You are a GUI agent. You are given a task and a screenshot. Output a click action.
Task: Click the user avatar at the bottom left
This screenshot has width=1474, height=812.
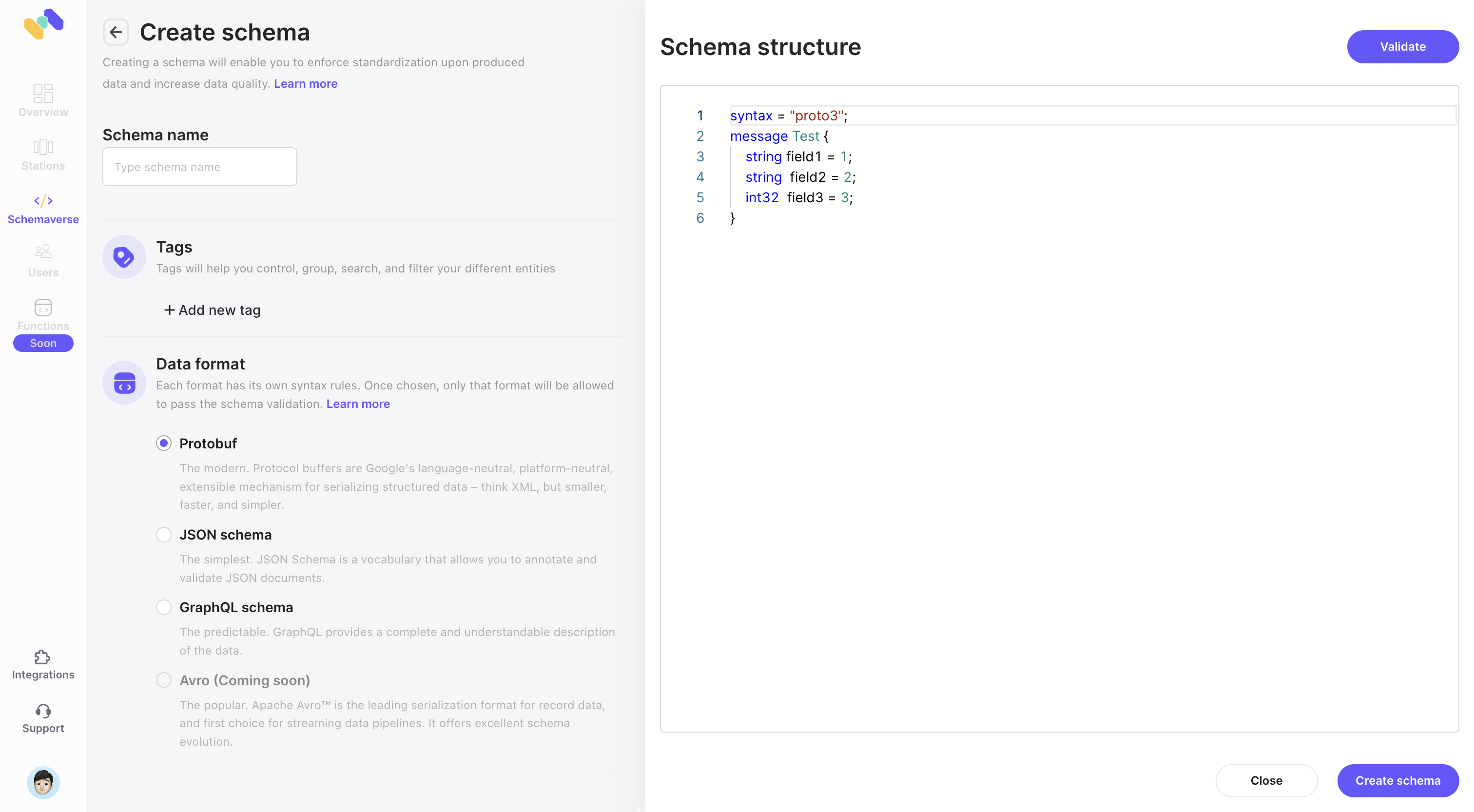[x=43, y=782]
